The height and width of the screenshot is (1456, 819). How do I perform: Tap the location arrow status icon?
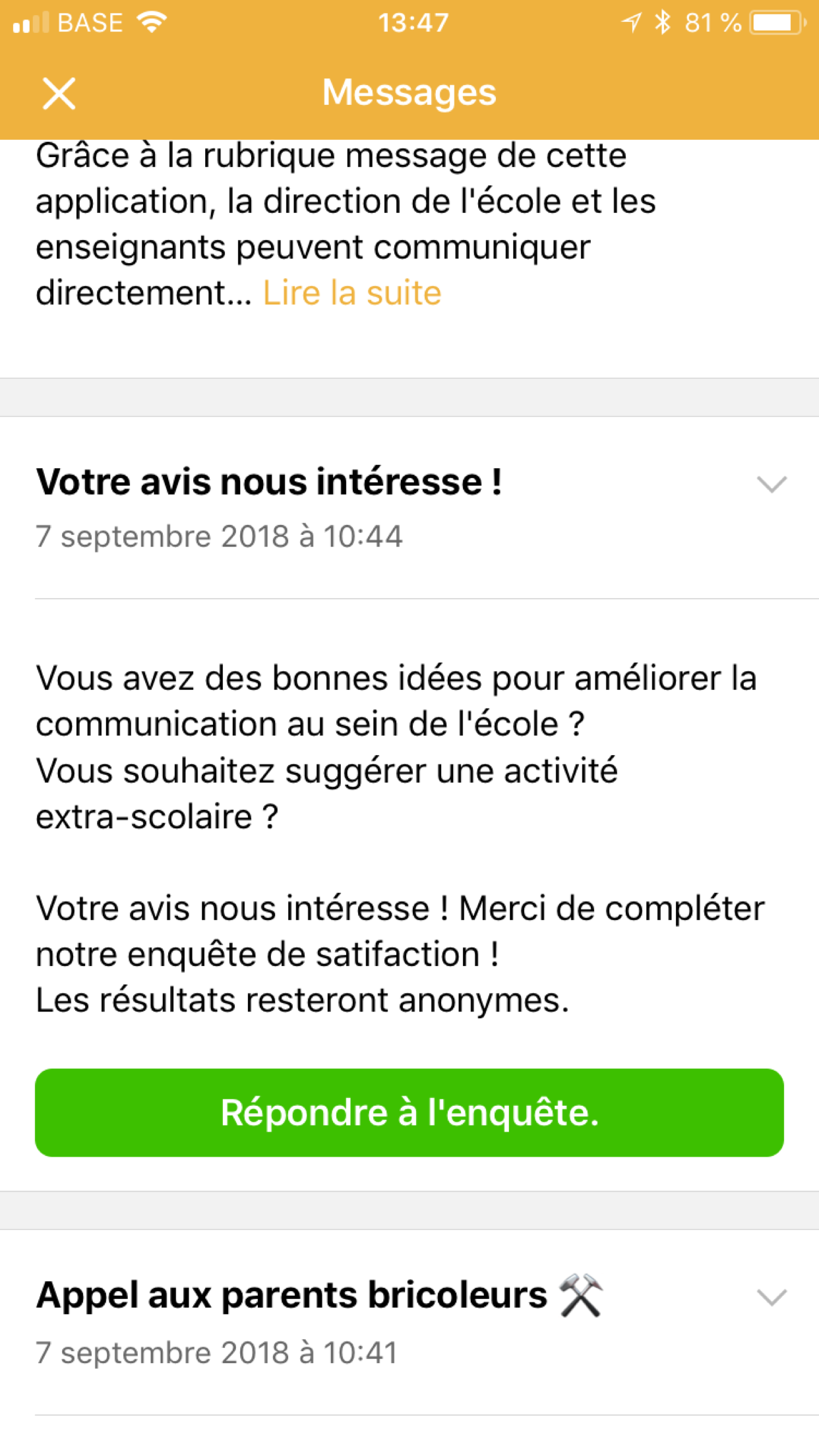[631, 22]
